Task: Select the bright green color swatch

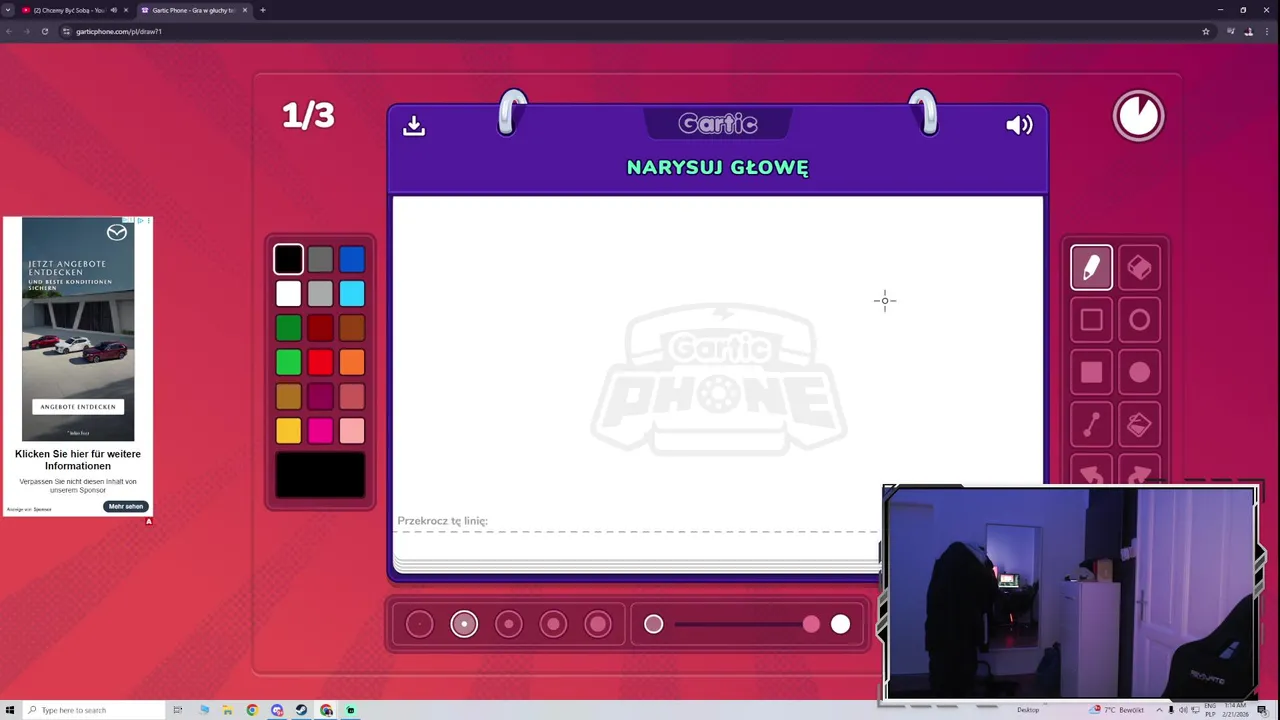Action: click(x=288, y=361)
